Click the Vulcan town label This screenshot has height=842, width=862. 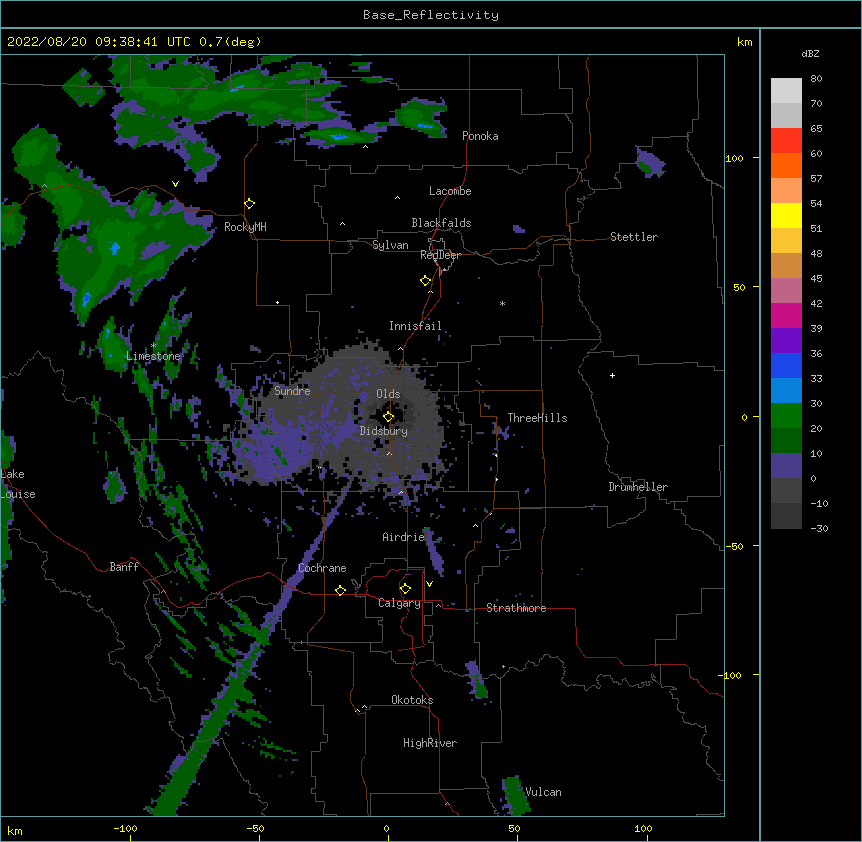543,792
